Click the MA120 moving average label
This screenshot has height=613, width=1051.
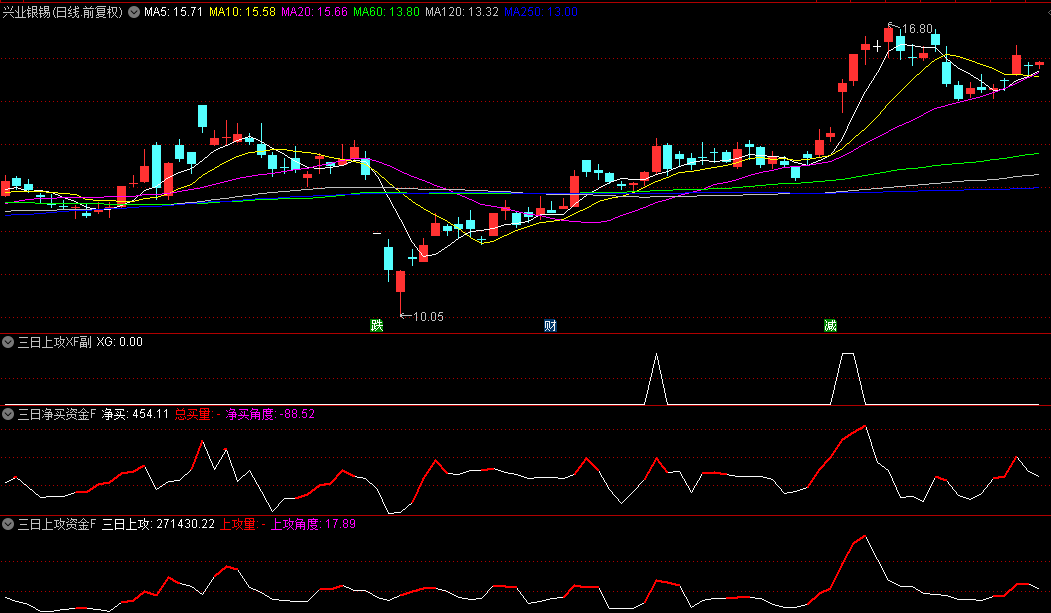[x=461, y=13]
